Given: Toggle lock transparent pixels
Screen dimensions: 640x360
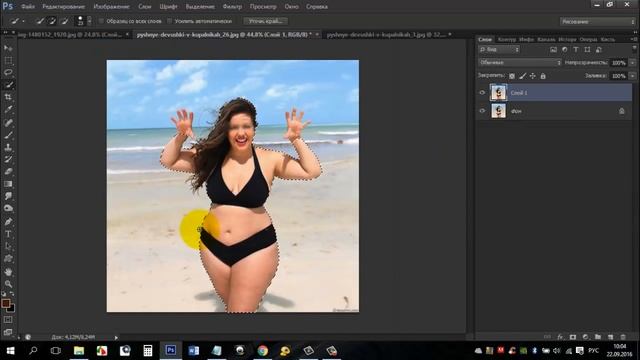Looking at the screenshot, I should click(x=512, y=76).
